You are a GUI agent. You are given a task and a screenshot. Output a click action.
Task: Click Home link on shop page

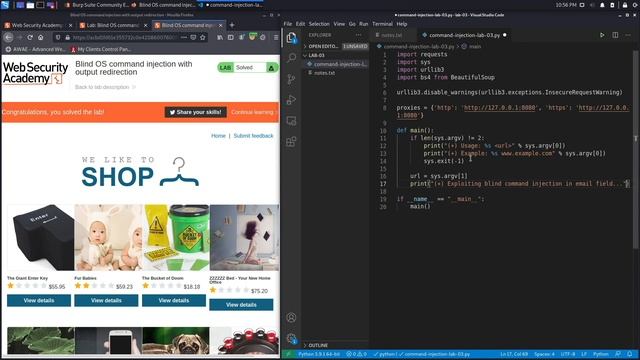pyautogui.click(x=218, y=136)
